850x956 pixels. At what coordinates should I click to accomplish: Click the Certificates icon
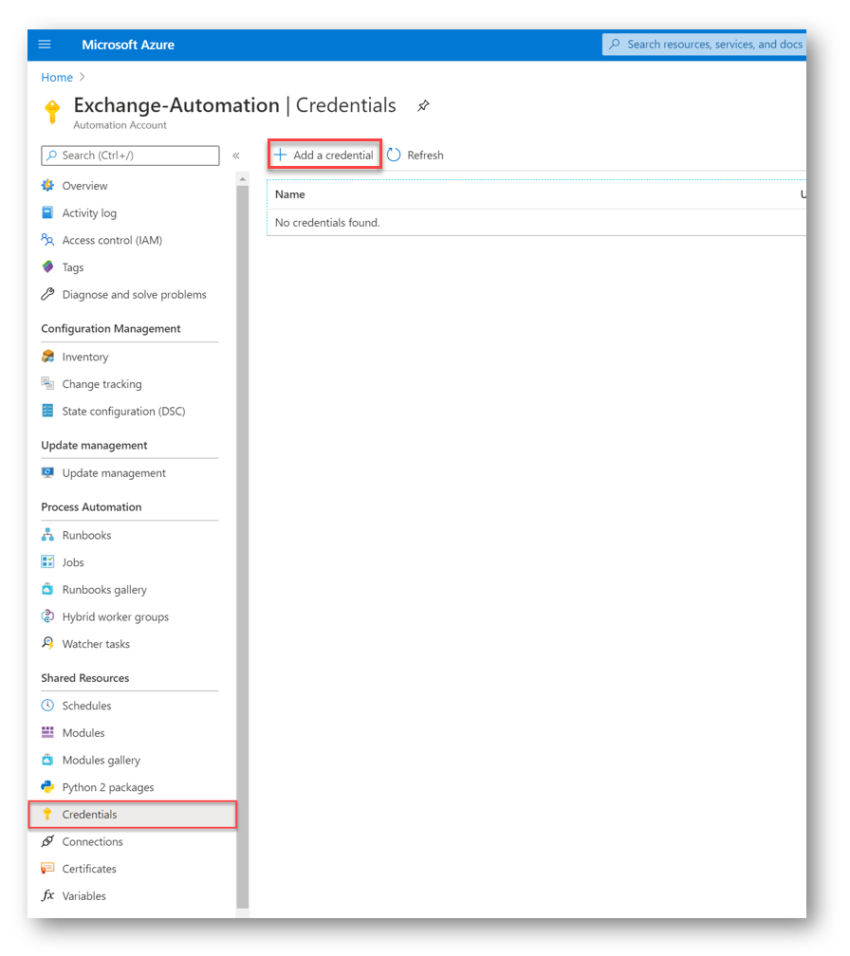(x=48, y=868)
